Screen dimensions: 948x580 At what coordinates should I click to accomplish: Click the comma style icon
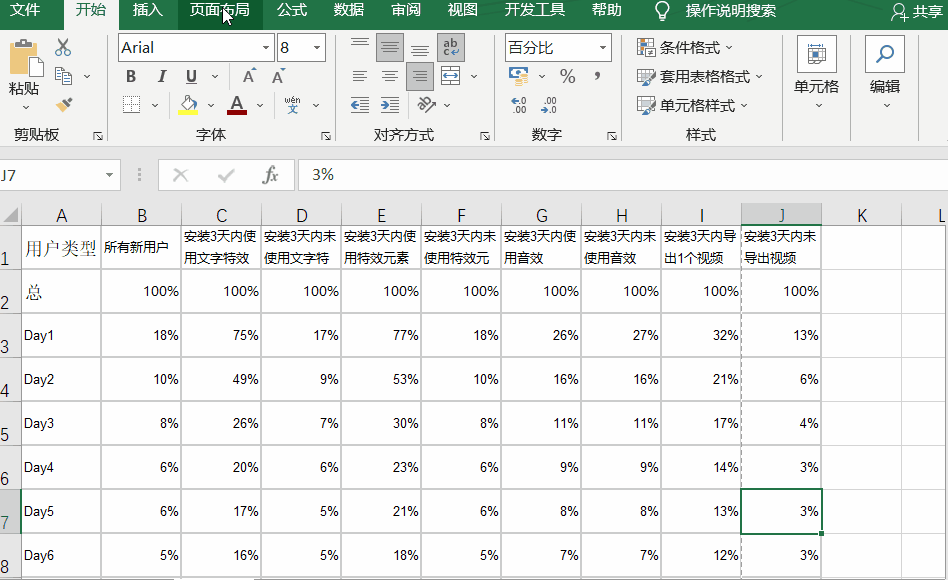[597, 76]
